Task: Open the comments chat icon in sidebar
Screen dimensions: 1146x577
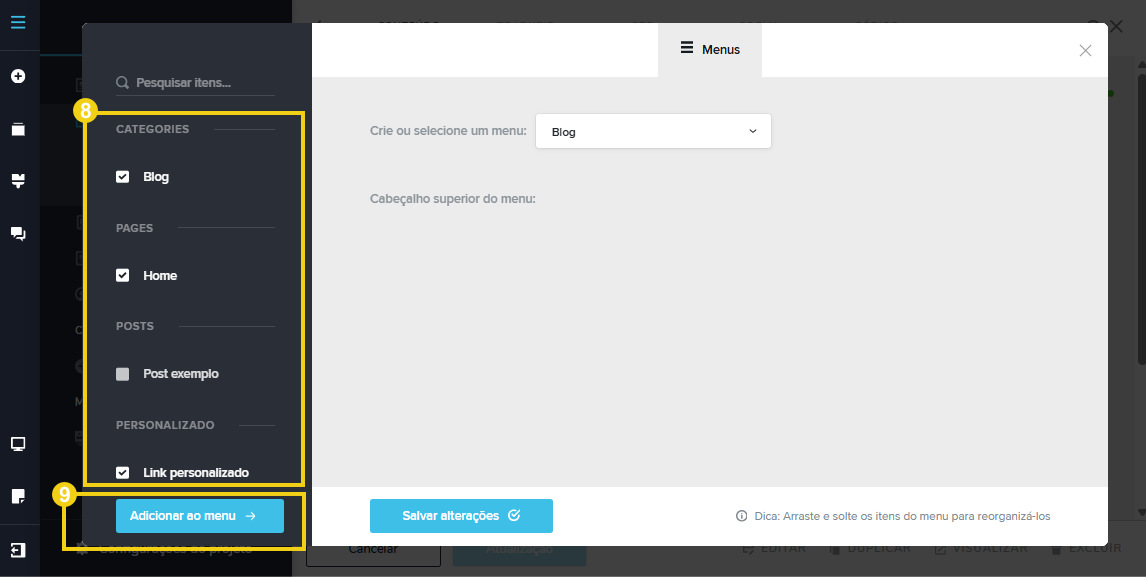Action: [x=18, y=234]
